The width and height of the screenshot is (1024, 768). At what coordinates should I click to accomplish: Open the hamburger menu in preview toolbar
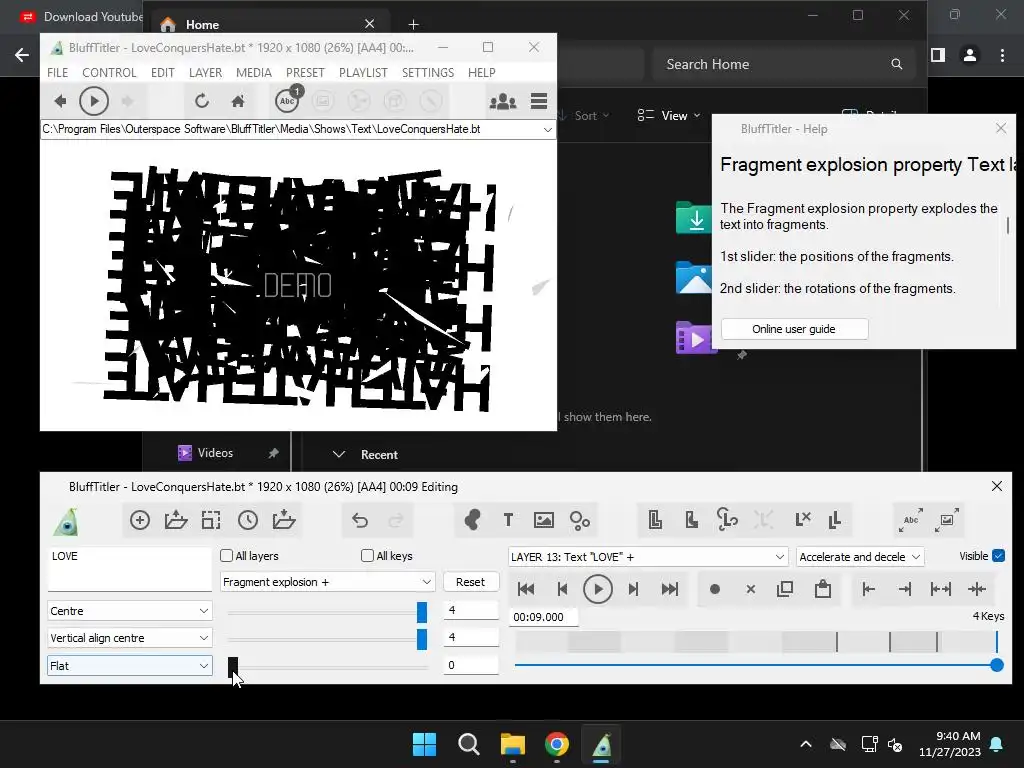(x=539, y=101)
